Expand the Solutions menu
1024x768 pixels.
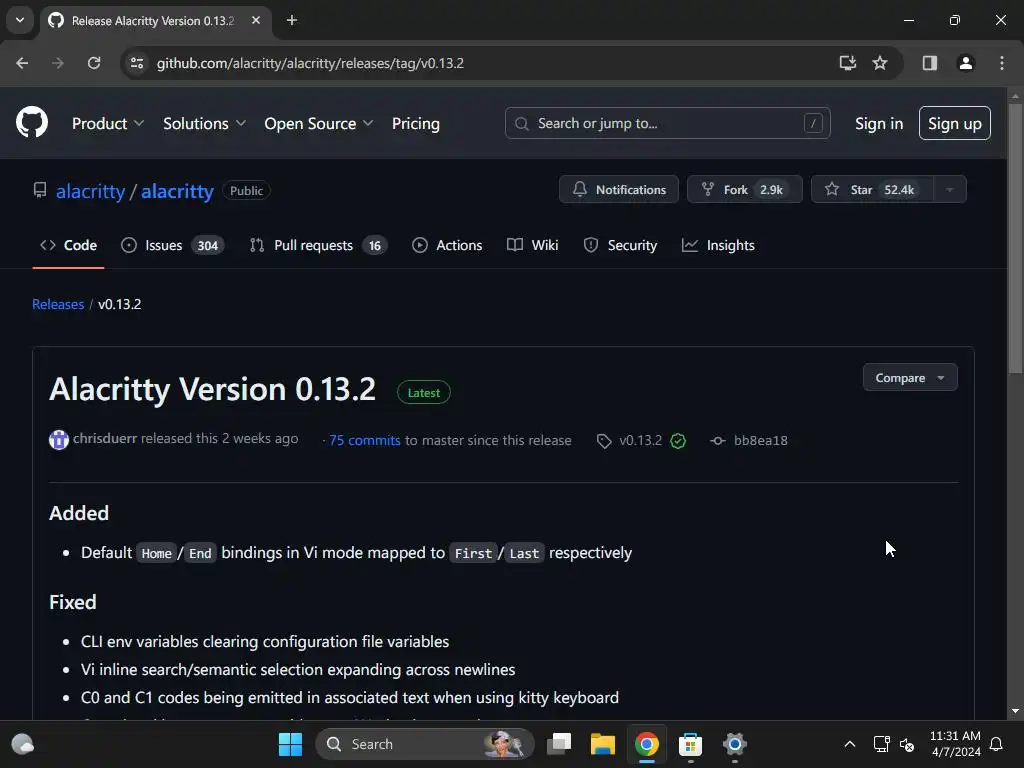point(204,123)
